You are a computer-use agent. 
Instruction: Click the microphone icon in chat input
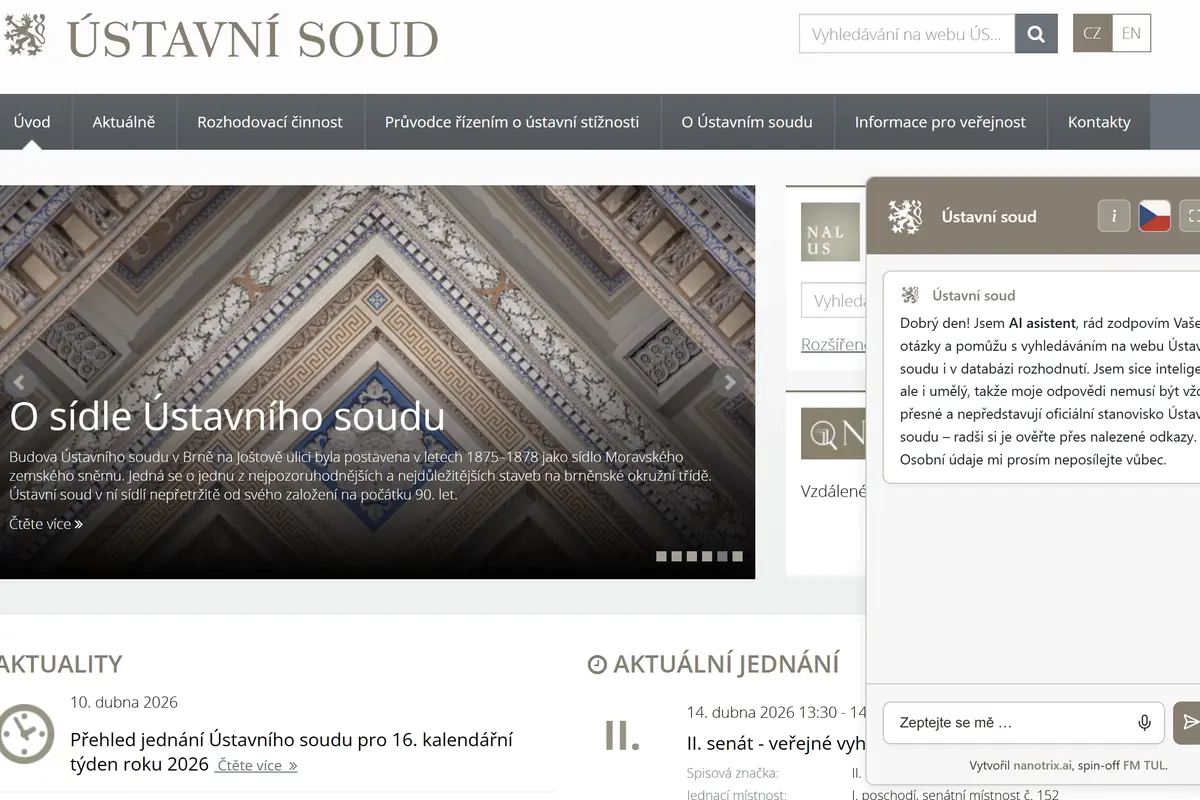(1144, 722)
